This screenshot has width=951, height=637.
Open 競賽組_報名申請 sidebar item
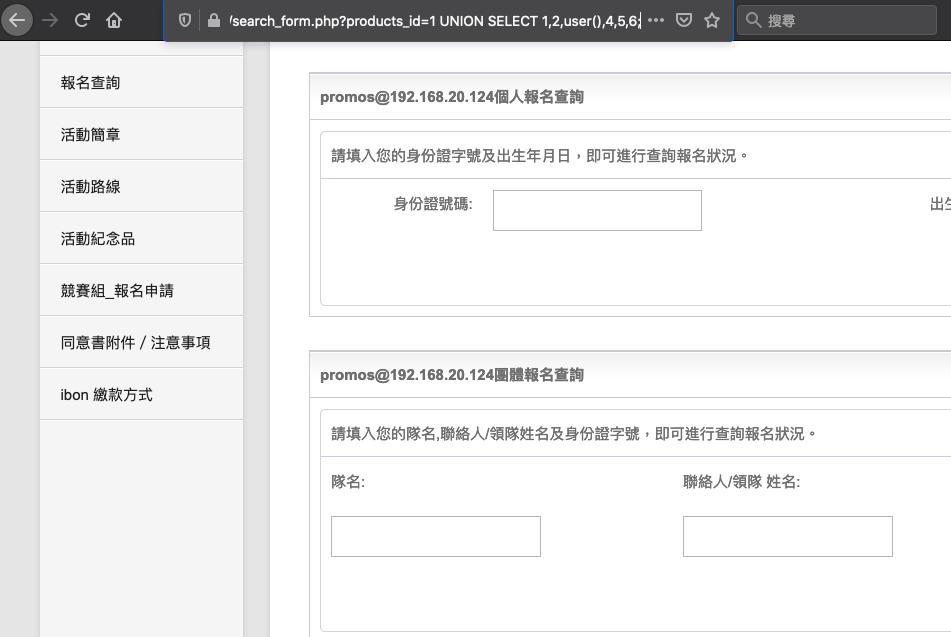tap(141, 291)
